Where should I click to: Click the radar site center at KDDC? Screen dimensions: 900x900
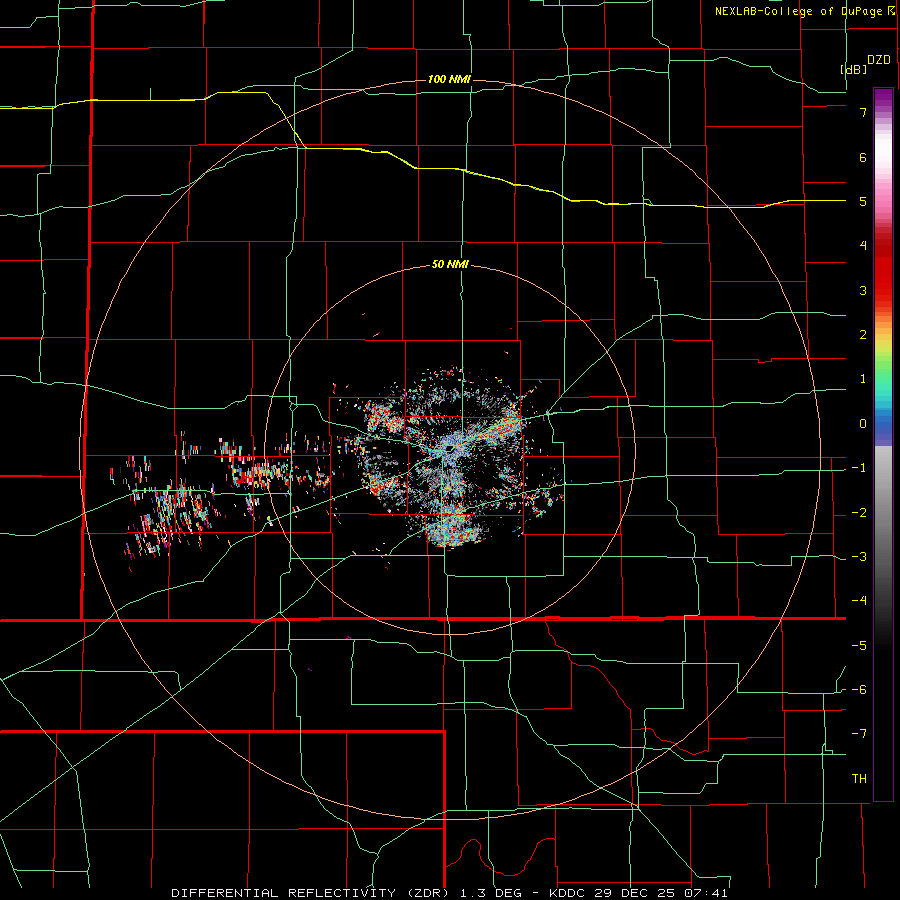[451, 448]
